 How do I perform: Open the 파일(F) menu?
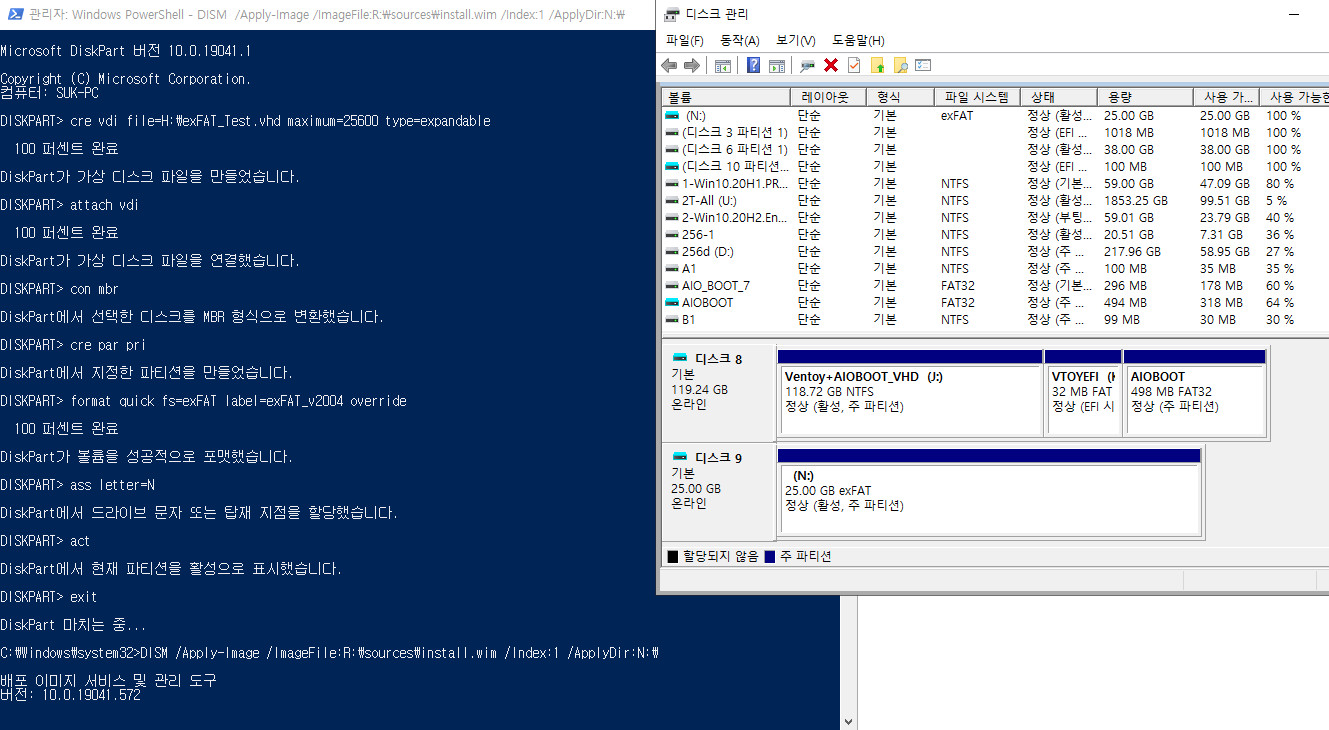click(685, 40)
